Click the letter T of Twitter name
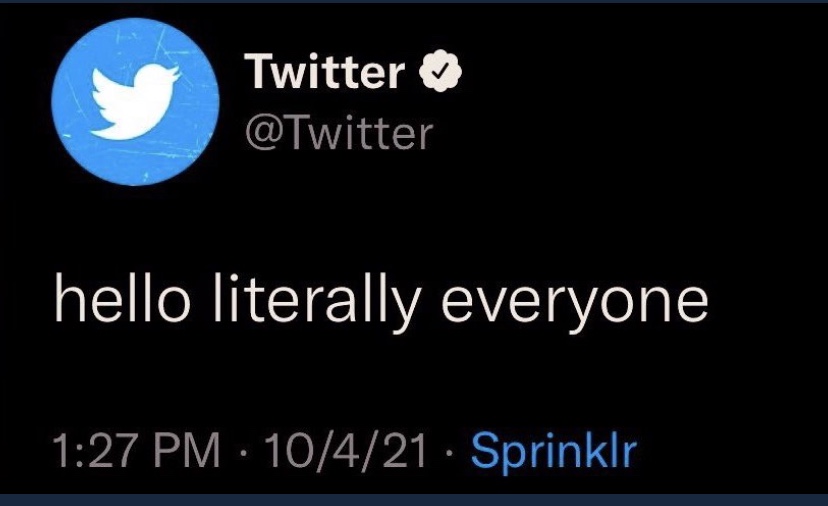 click(x=260, y=71)
